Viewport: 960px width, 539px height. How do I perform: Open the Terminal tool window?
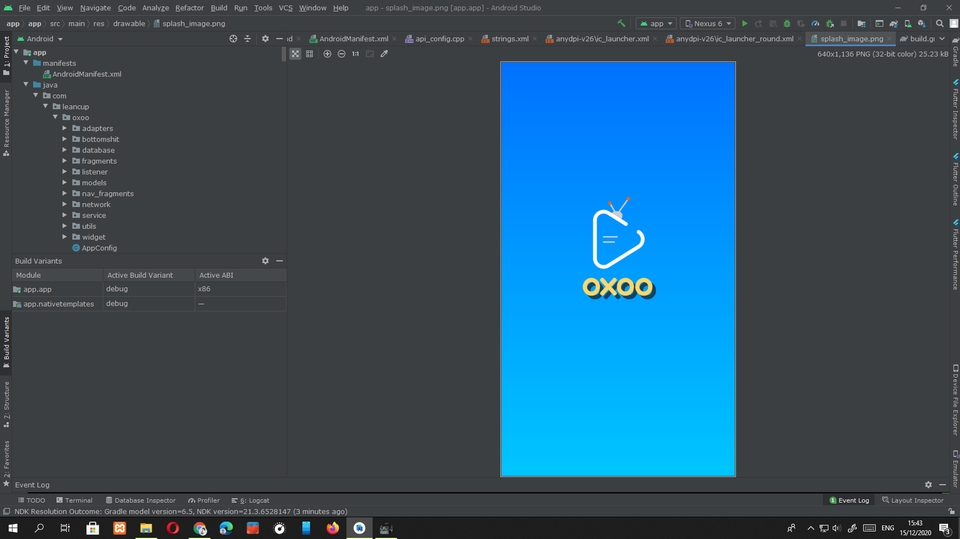tap(74, 500)
